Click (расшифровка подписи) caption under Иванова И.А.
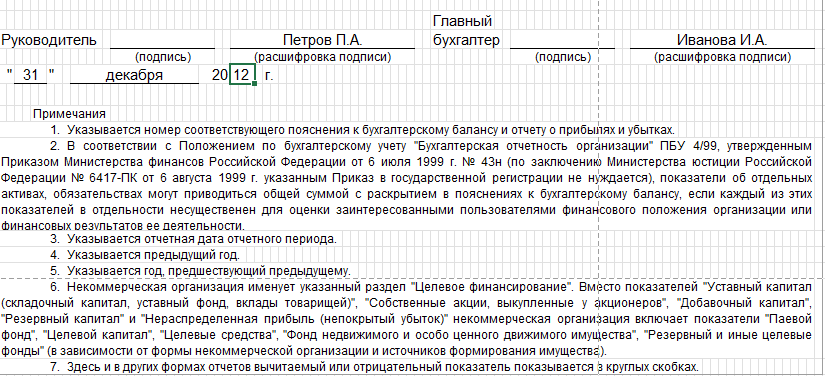 722,57
